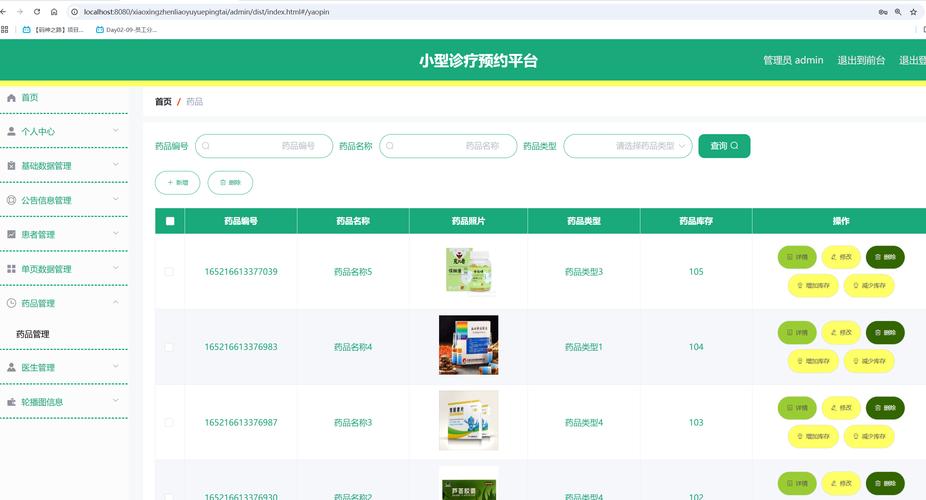The image size is (926, 500).
Task: Click the magnifier icon in 药品编号 search box
Action: [x=206, y=146]
